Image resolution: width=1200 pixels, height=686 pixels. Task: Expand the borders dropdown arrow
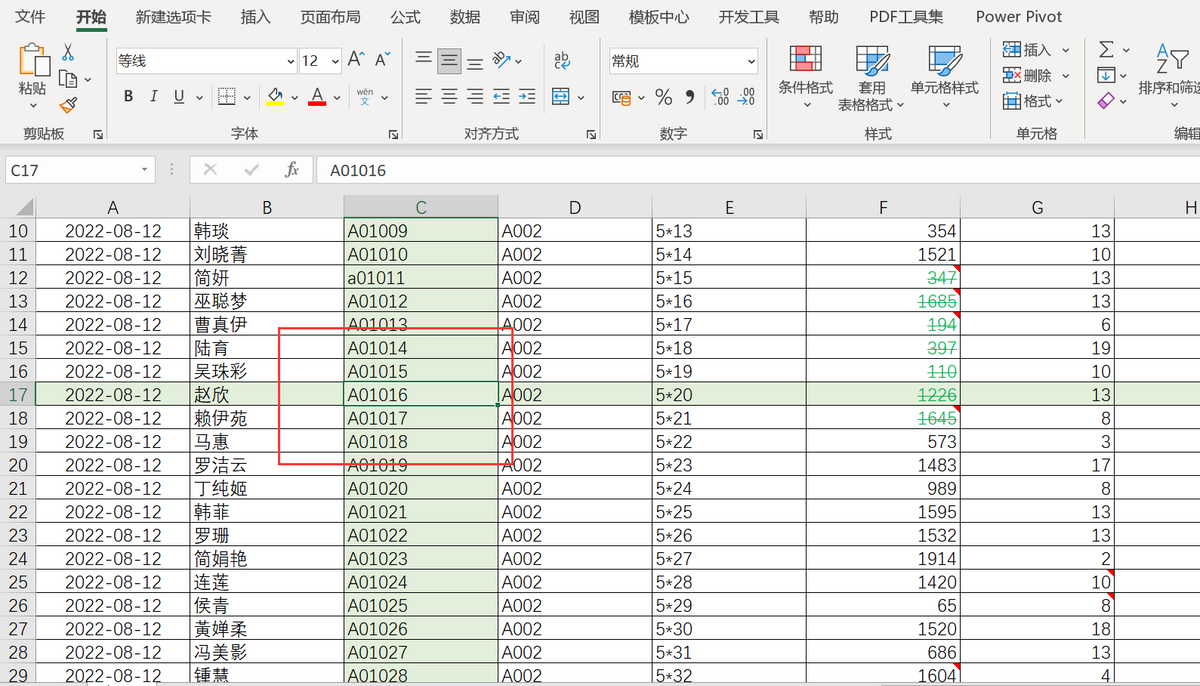pos(246,97)
